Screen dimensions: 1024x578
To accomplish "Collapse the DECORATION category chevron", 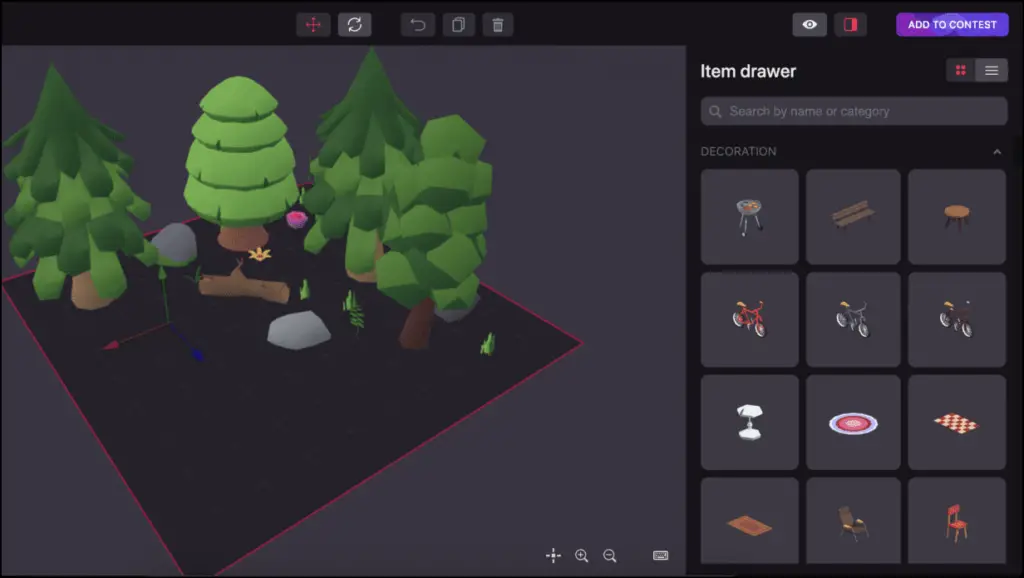I will [996, 152].
